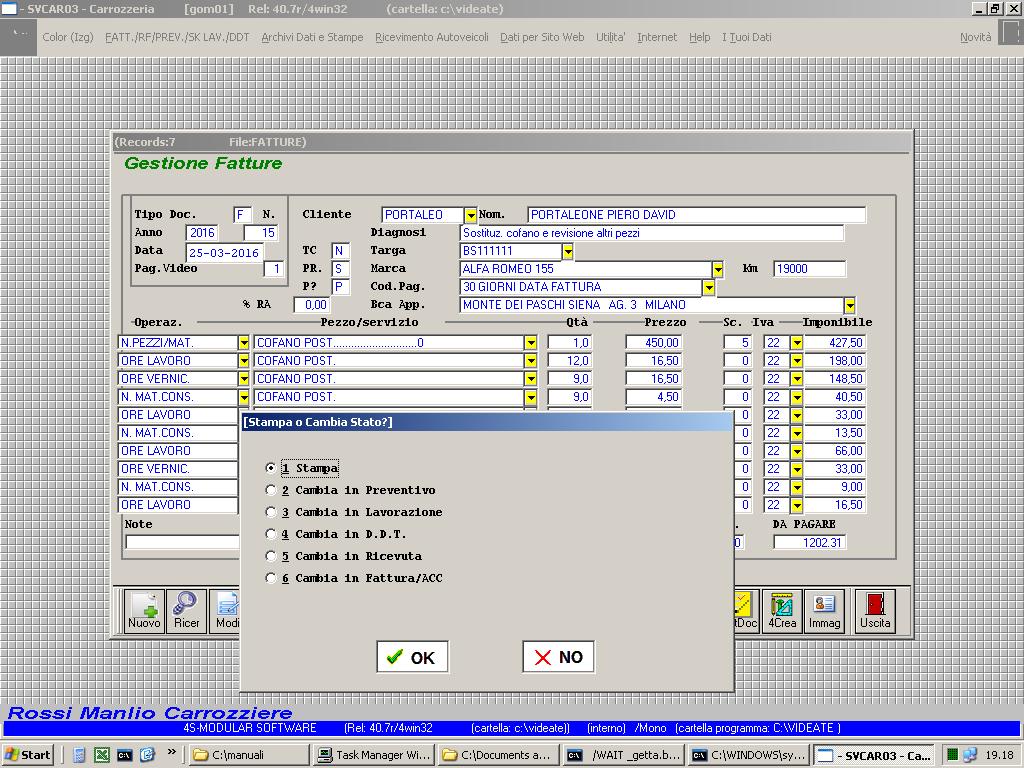Open Ricevimento Autoveicoli menu
This screenshot has width=1024, height=768.
click(x=432, y=37)
